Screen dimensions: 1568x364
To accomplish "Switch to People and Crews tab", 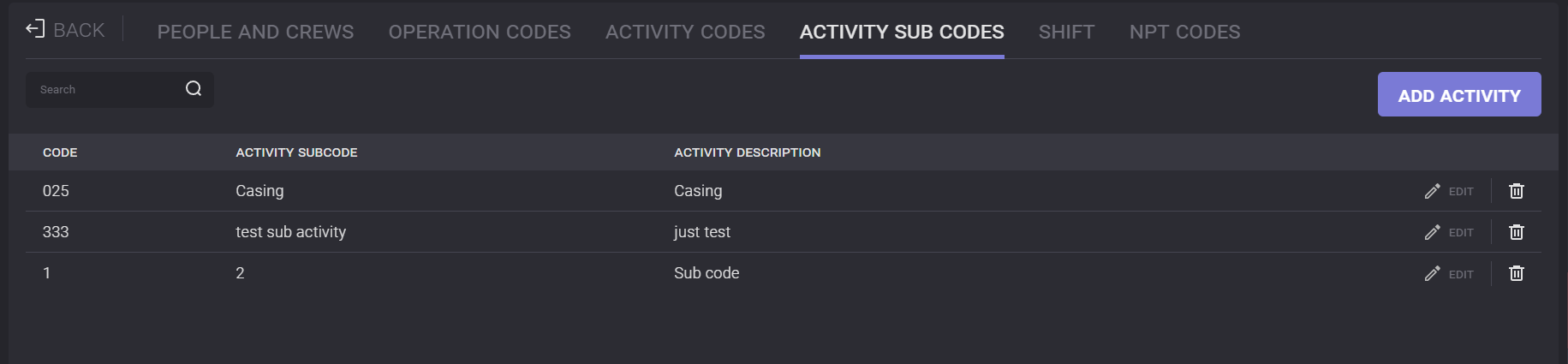I will (255, 32).
